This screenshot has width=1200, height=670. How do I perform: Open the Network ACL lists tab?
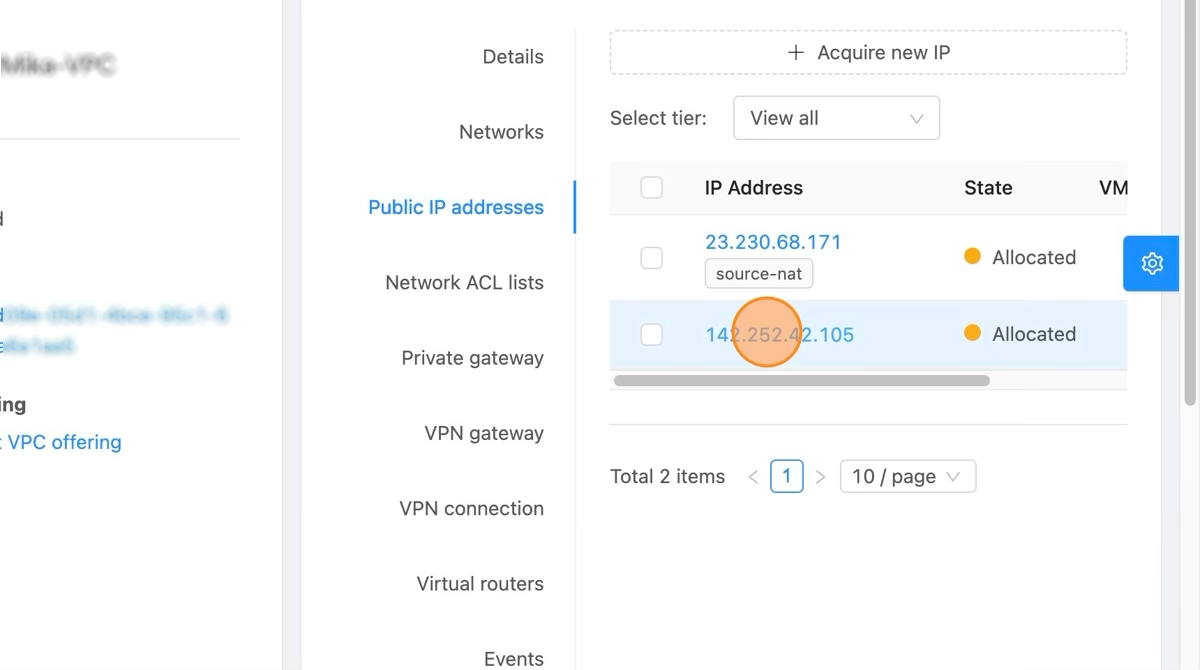tap(464, 283)
